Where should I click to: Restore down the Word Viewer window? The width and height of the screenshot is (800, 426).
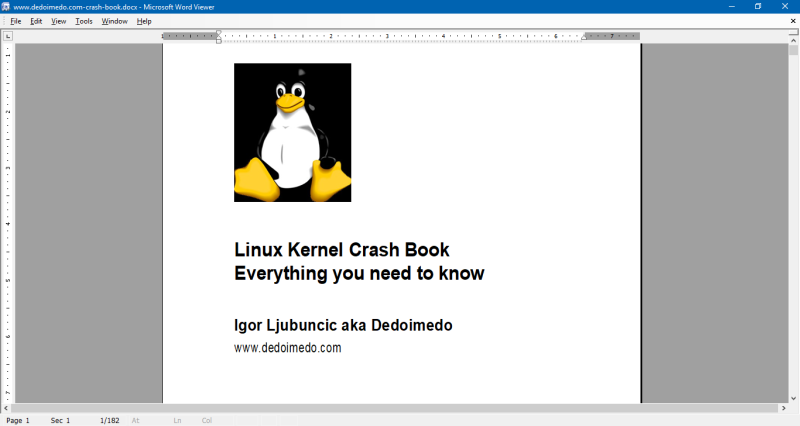click(x=757, y=7)
